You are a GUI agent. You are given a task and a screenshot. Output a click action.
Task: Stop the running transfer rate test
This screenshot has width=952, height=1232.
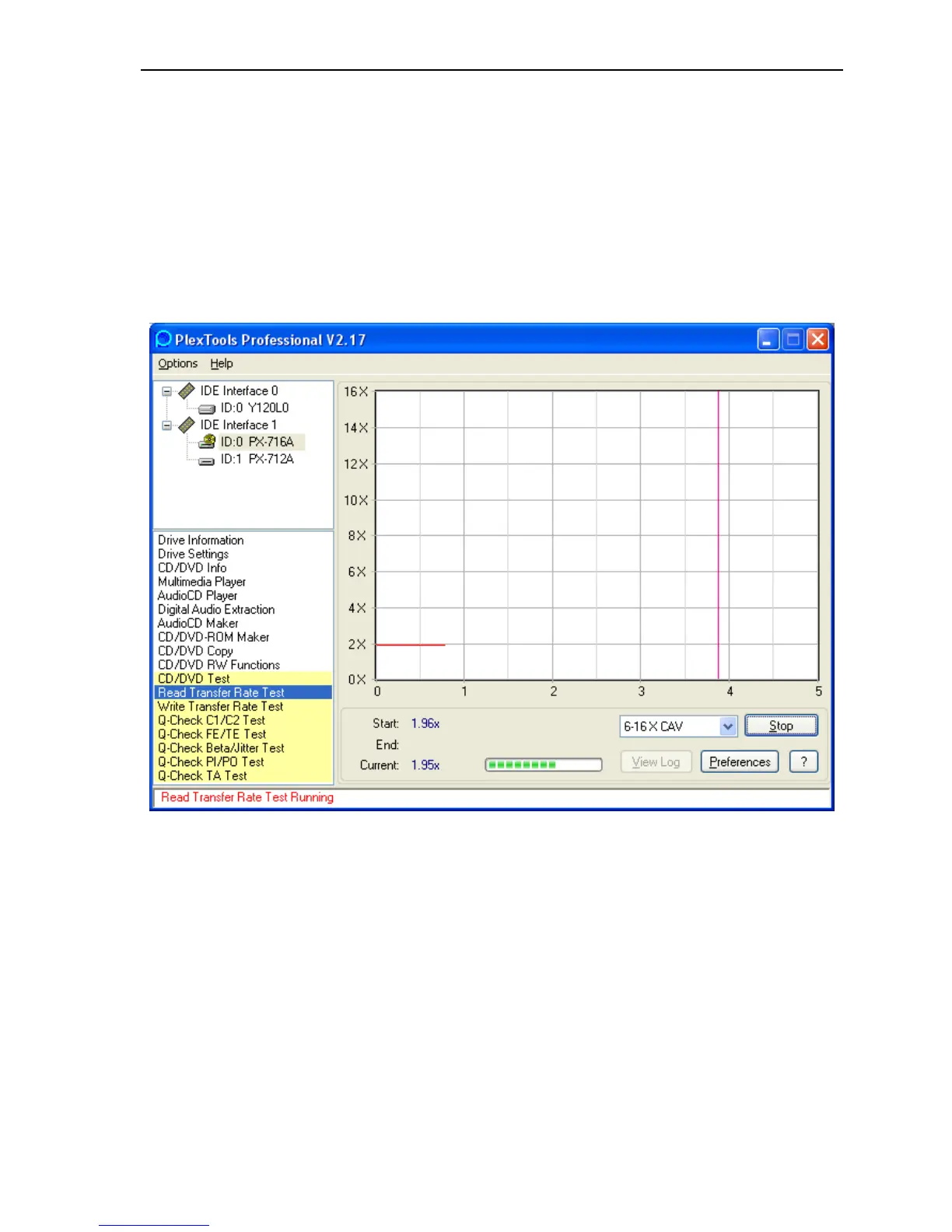pos(781,726)
